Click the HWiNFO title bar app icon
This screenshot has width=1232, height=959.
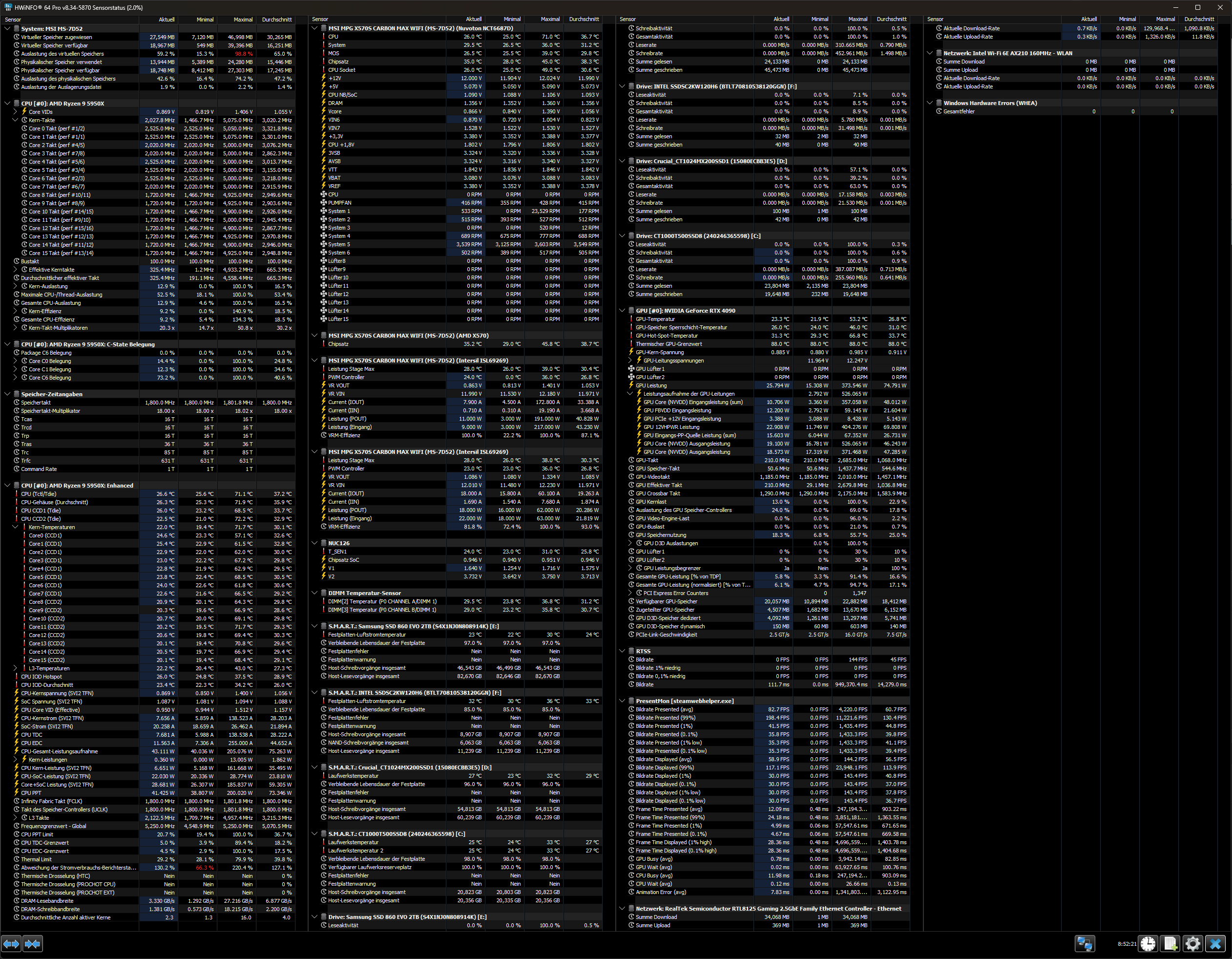coord(7,7)
